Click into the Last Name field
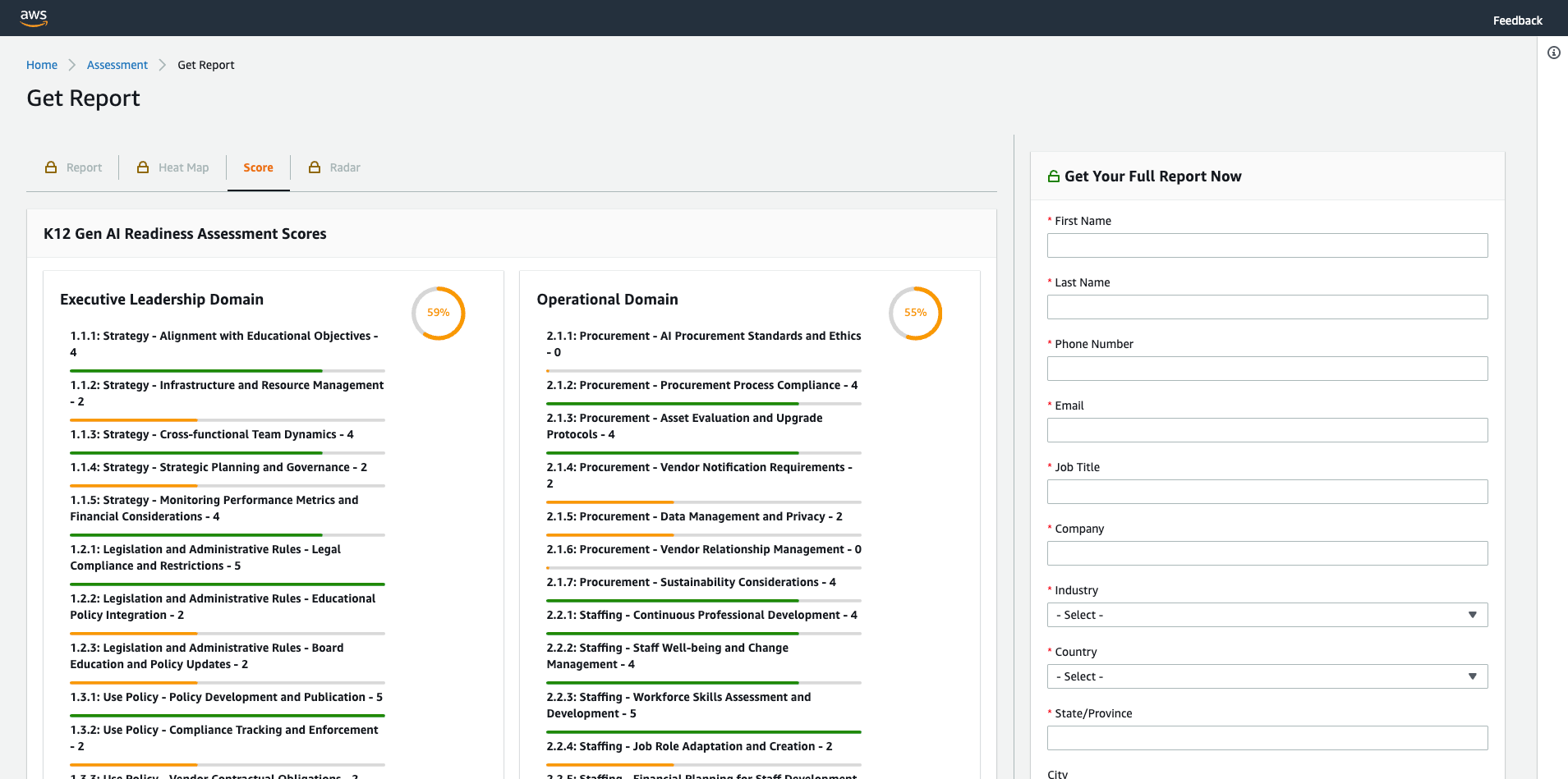 (1267, 307)
